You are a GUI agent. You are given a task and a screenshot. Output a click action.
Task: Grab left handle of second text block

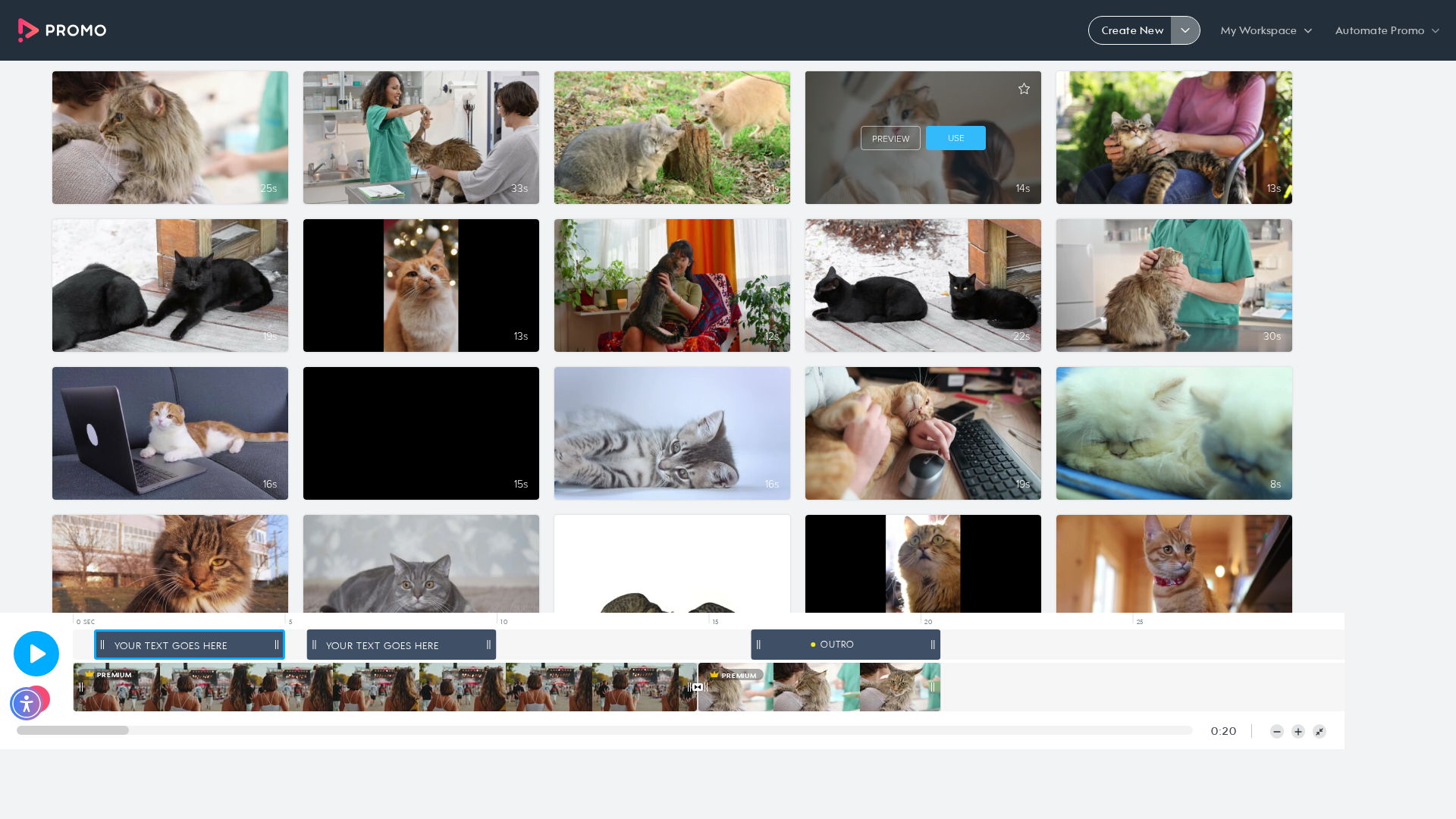click(x=314, y=645)
